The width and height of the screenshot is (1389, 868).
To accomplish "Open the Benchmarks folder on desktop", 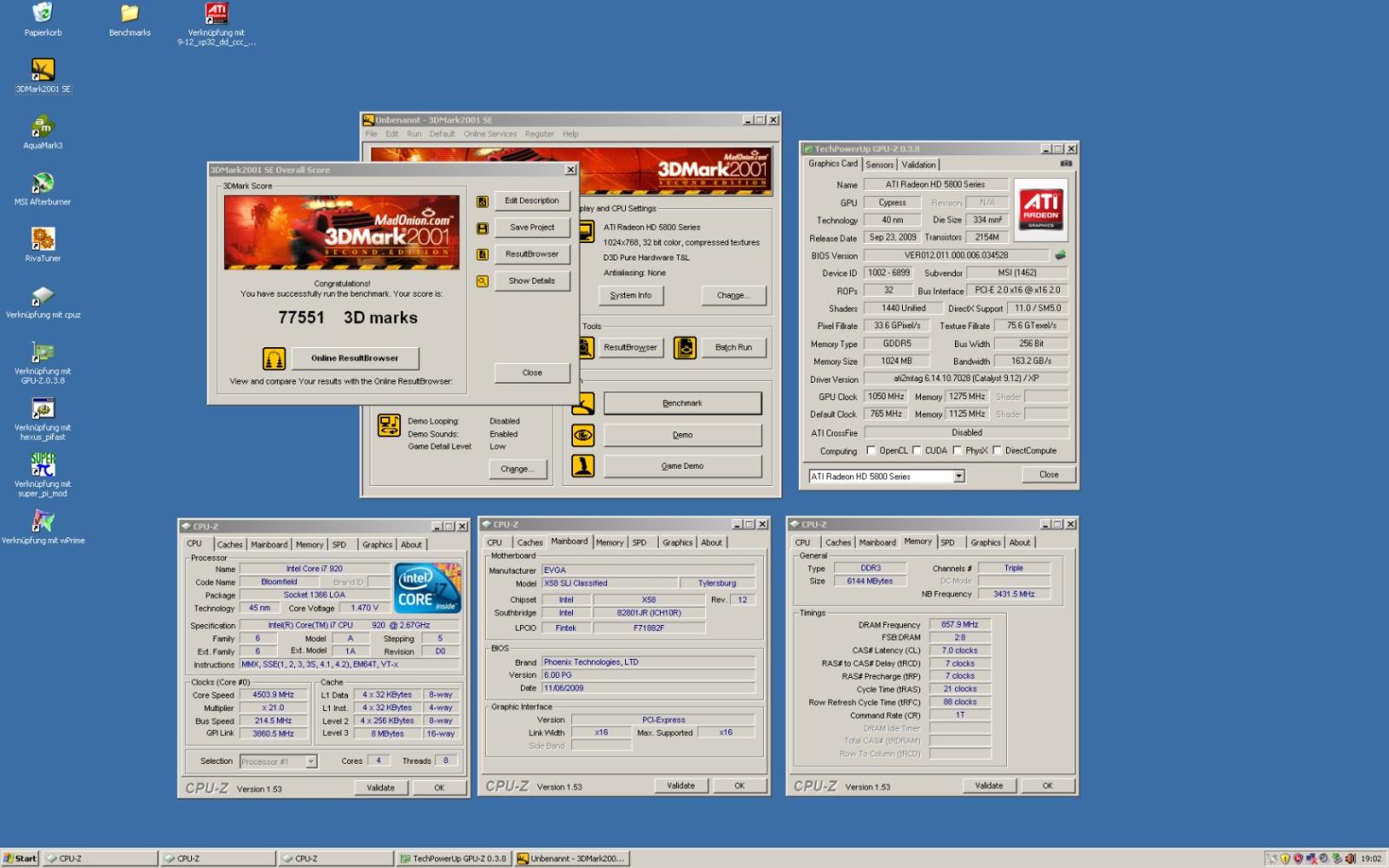I will click(x=129, y=13).
